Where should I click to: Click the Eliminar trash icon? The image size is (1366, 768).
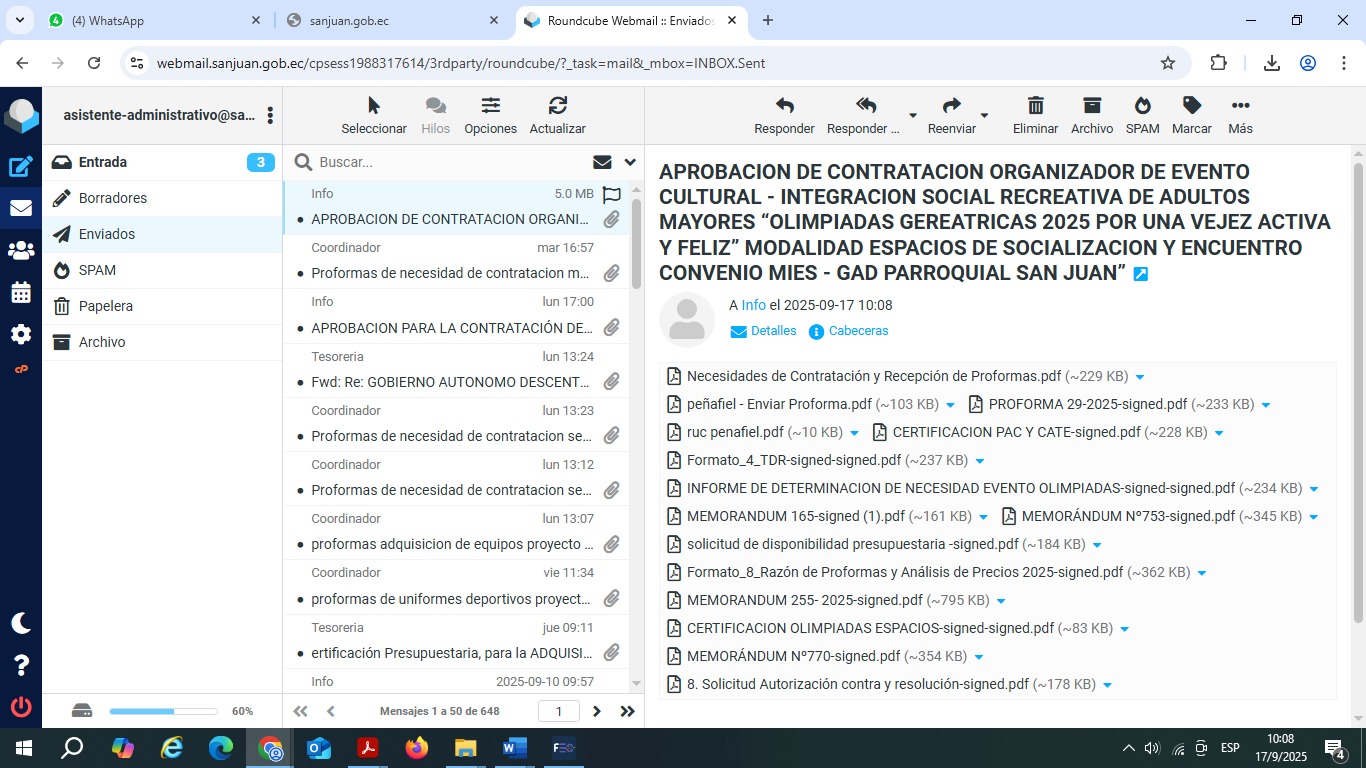(1035, 106)
